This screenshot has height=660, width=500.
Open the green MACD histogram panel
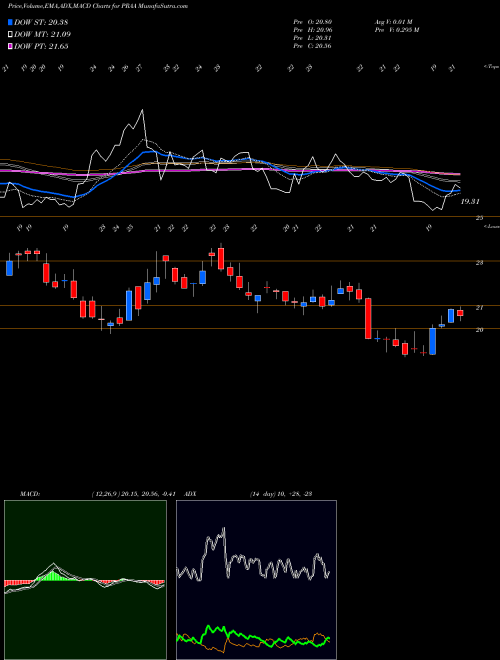85,580
